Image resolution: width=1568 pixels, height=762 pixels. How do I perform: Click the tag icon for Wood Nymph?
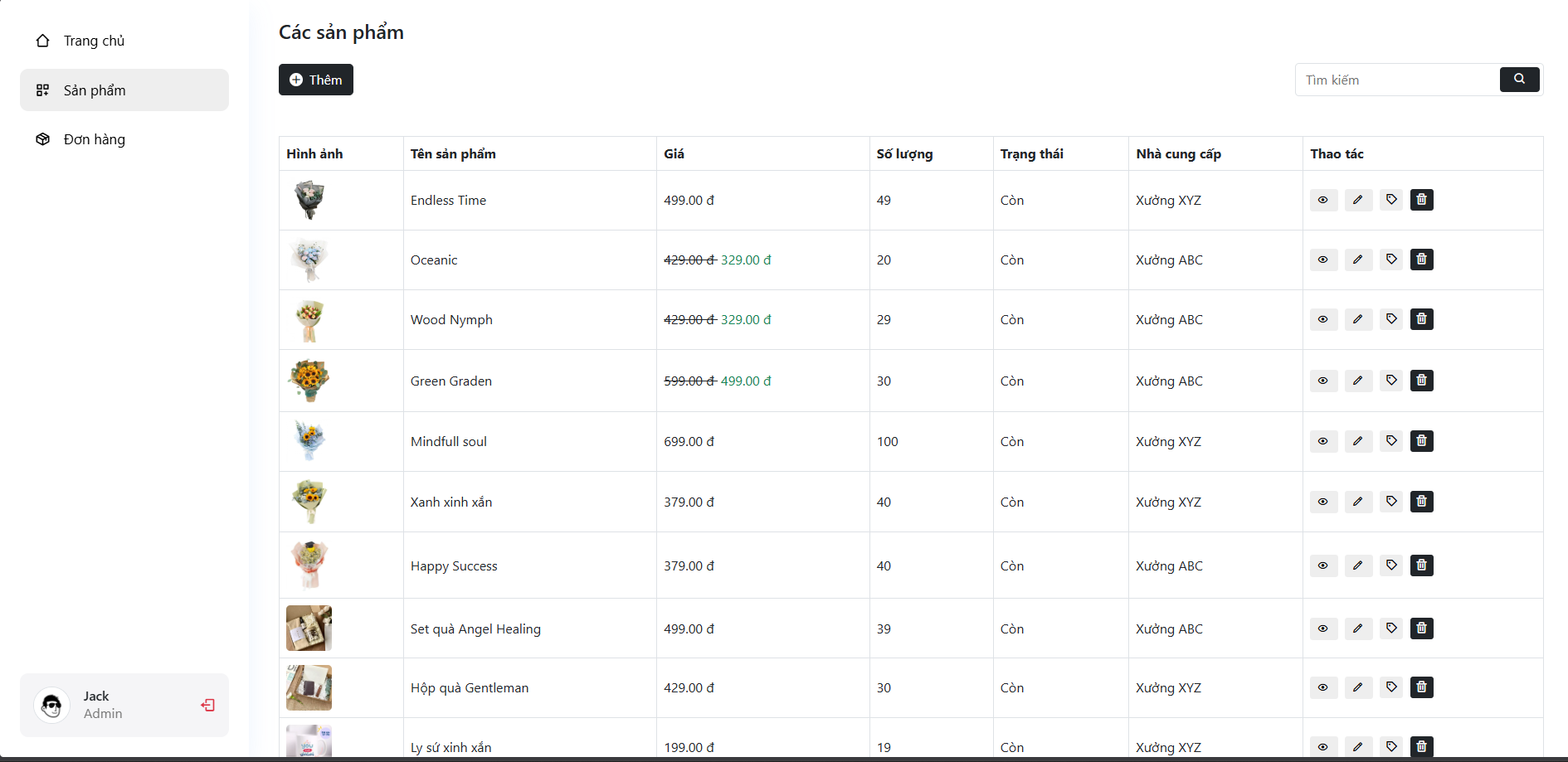coord(1391,319)
